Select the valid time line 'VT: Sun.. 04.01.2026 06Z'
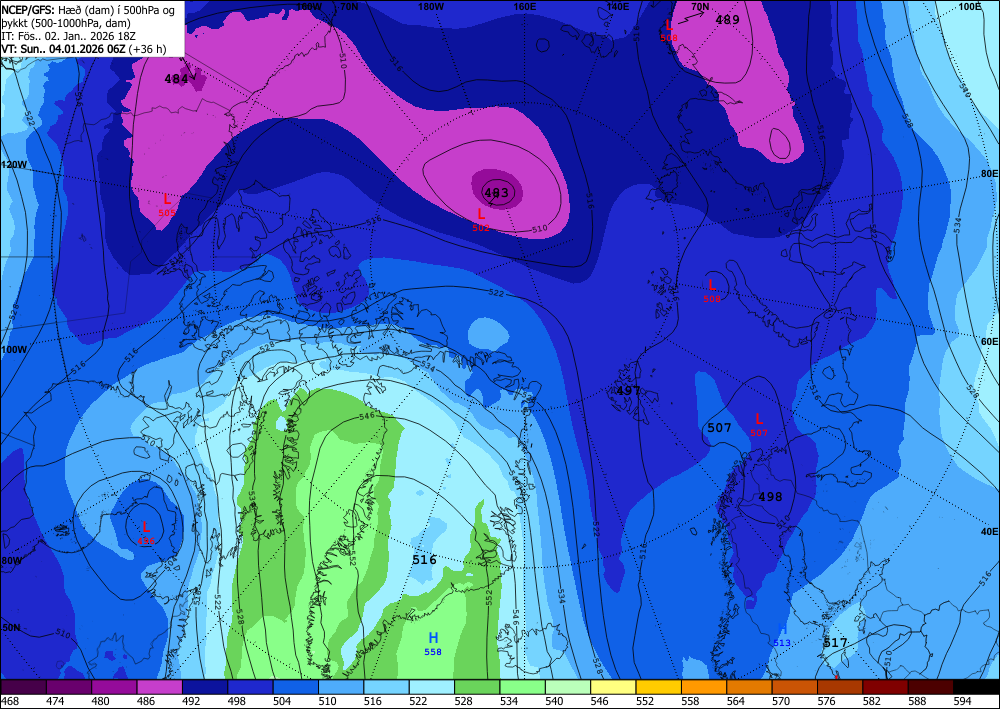Viewport: 1000px width, 709px height. [64, 49]
